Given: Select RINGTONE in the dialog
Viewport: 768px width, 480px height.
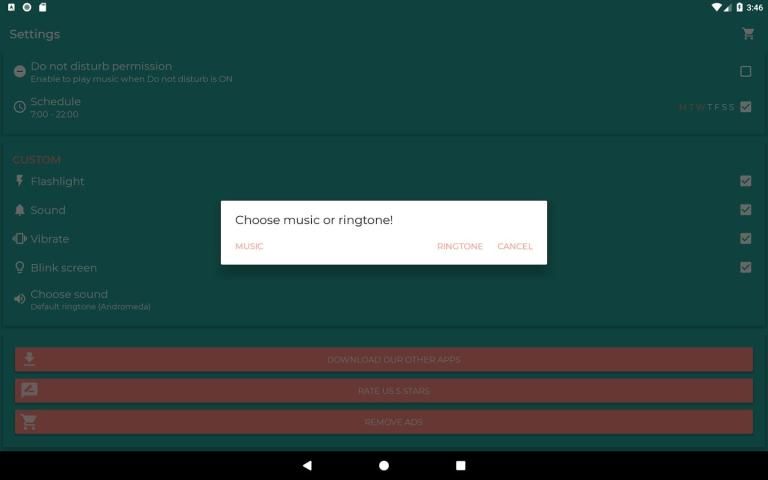Looking at the screenshot, I should point(459,246).
